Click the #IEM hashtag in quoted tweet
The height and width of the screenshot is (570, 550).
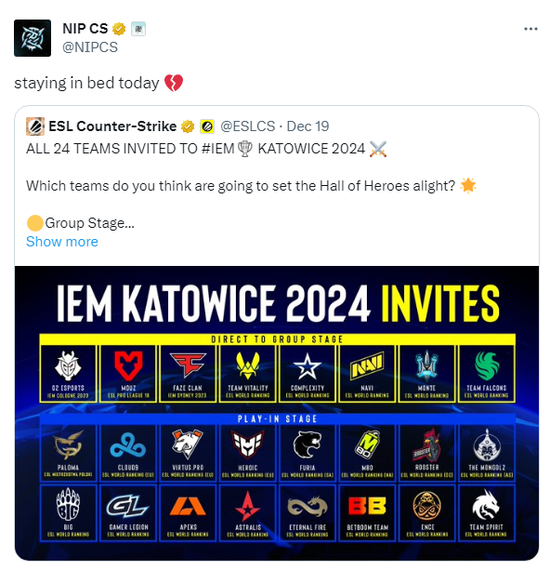[x=218, y=149]
